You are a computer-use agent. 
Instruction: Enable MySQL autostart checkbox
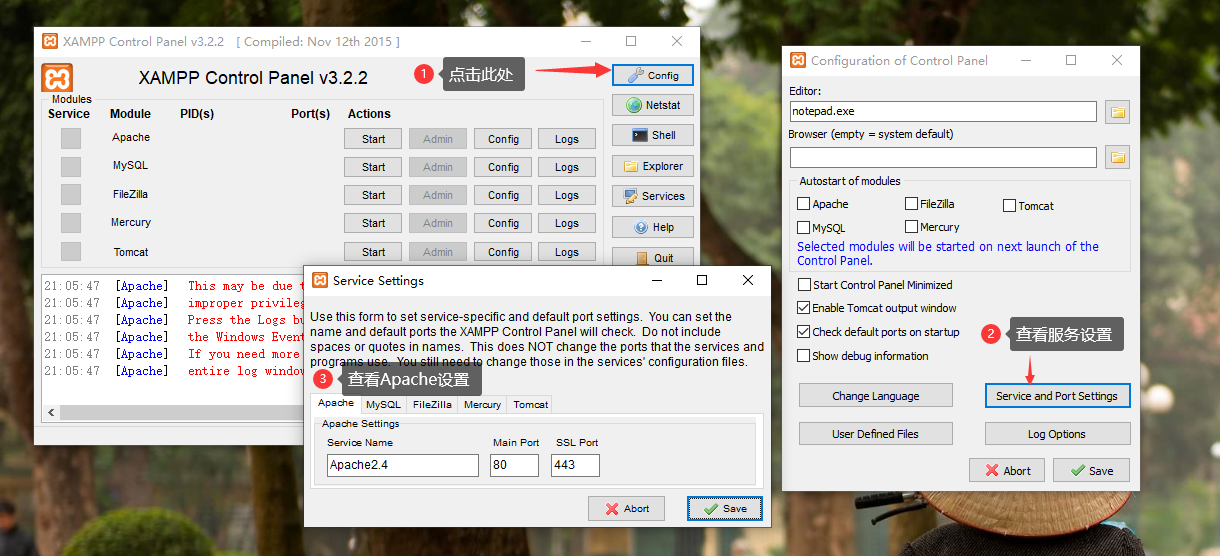(804, 227)
